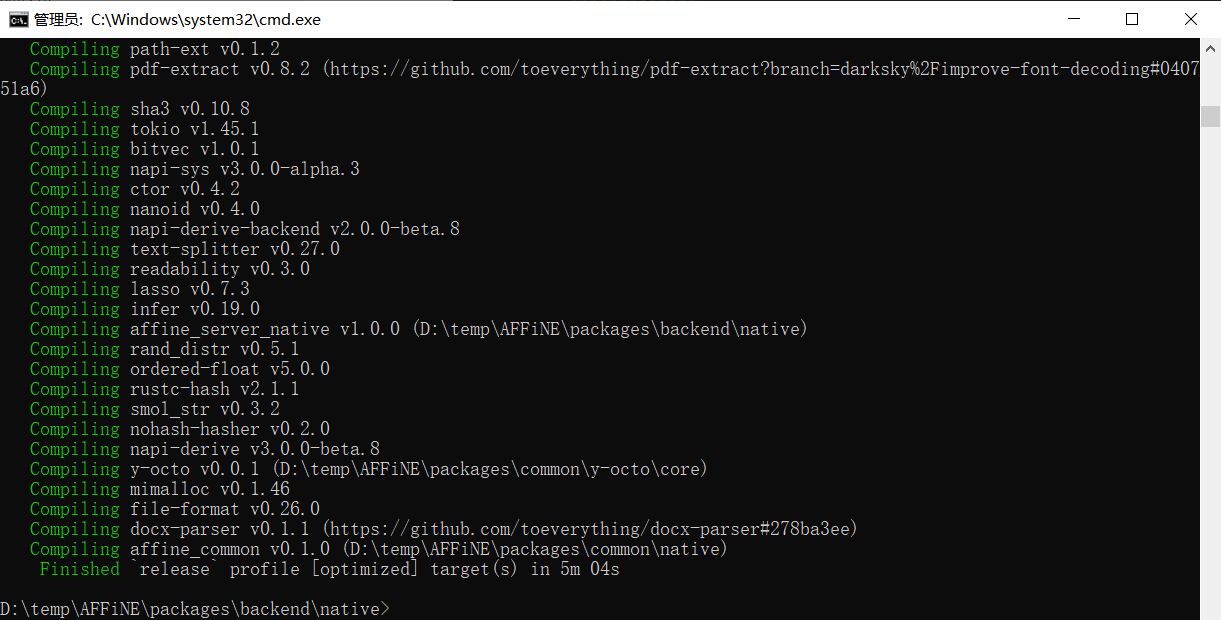Click the affine_server_native package path
The image size is (1221, 620).
[609, 329]
